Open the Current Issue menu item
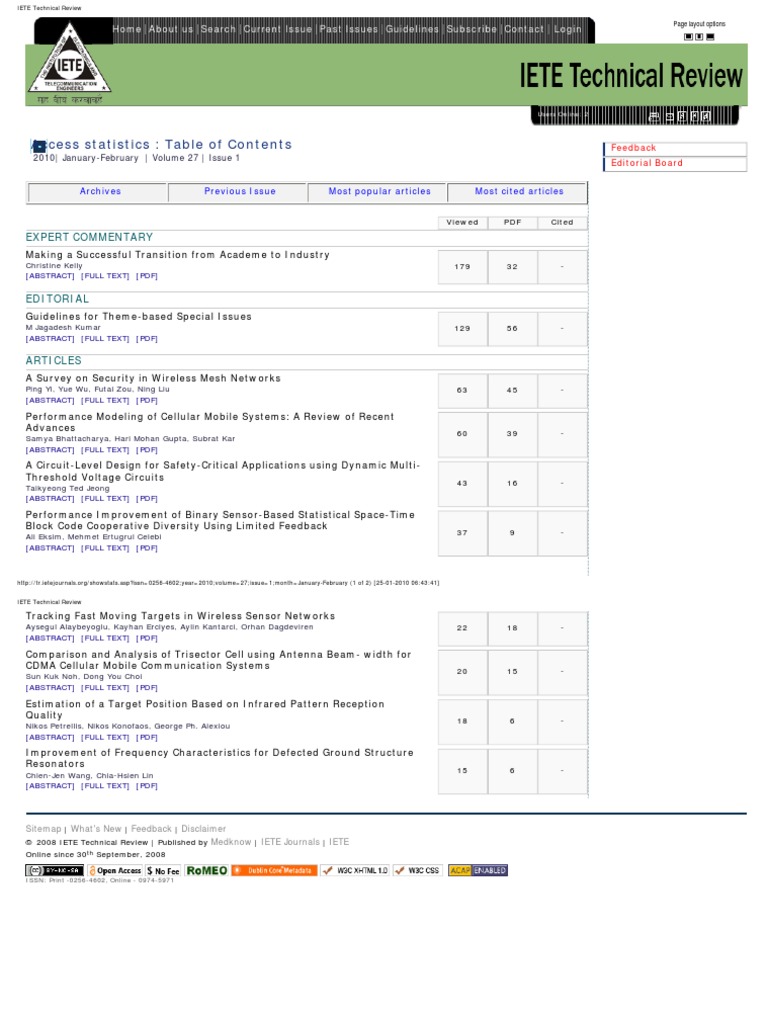This screenshot has height=1024, width=768. coord(278,30)
